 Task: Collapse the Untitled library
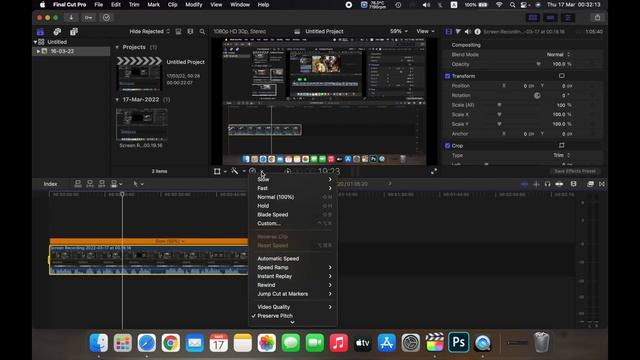[35, 42]
